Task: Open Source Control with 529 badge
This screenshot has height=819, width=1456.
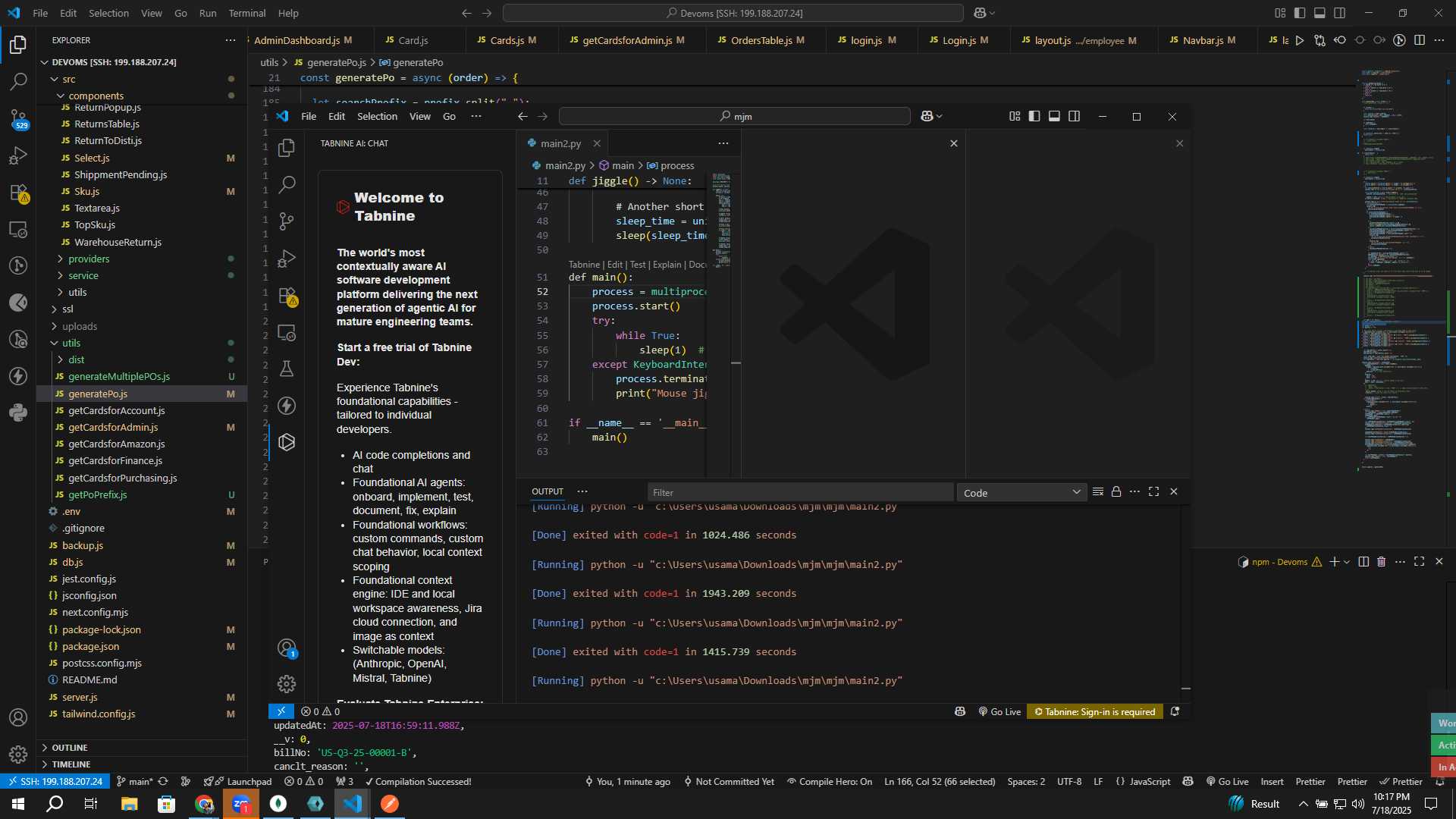Action: click(18, 118)
